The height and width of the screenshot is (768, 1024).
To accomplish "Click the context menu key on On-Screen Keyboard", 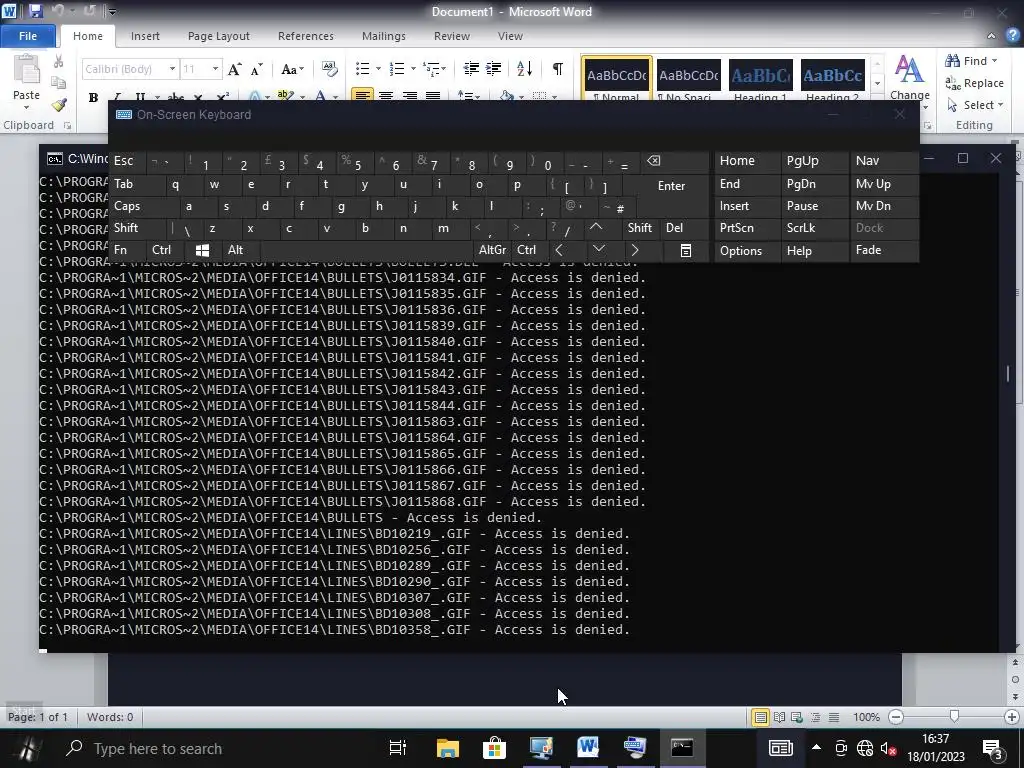I will [x=686, y=250].
